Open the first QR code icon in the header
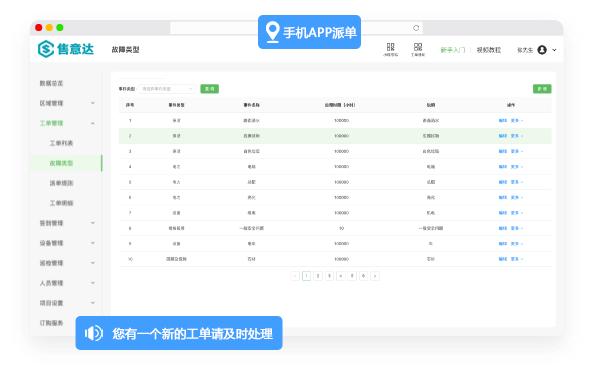This screenshot has height=376, width=594. pos(391,49)
